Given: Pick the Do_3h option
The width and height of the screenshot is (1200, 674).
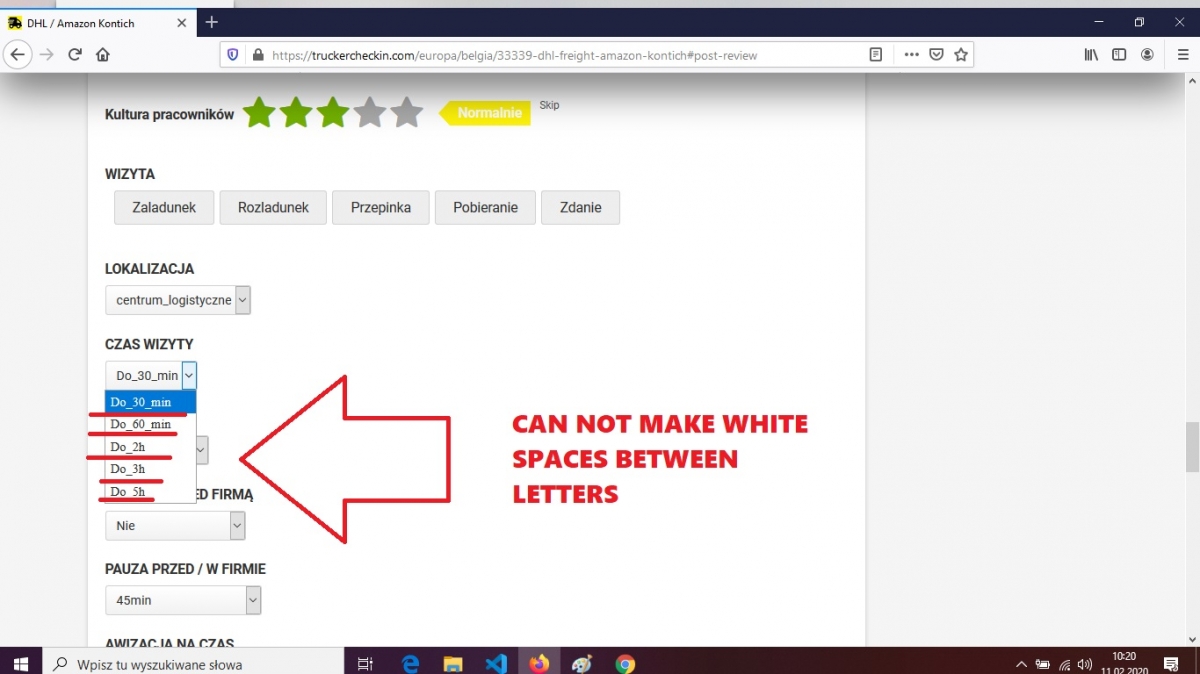Looking at the screenshot, I should pyautogui.click(x=128, y=469).
